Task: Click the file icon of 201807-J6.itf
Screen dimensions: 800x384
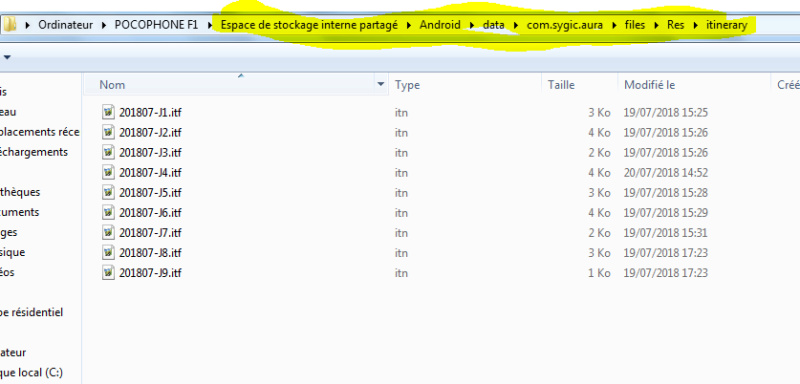Action: [108, 212]
